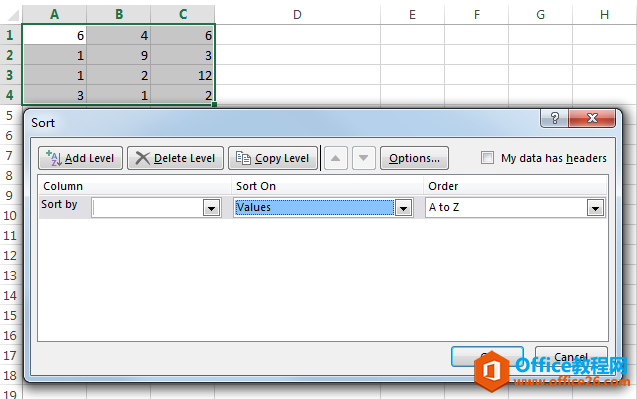Click empty cell D2 in the worksheet
This screenshot has height=399, width=637.
coord(297,55)
